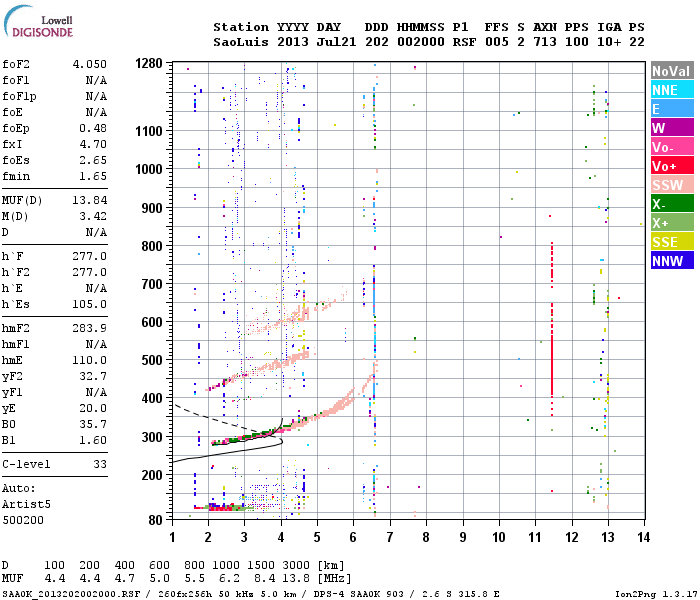Click the SSW legend swatch
The height and width of the screenshot is (600, 700).
click(672, 185)
